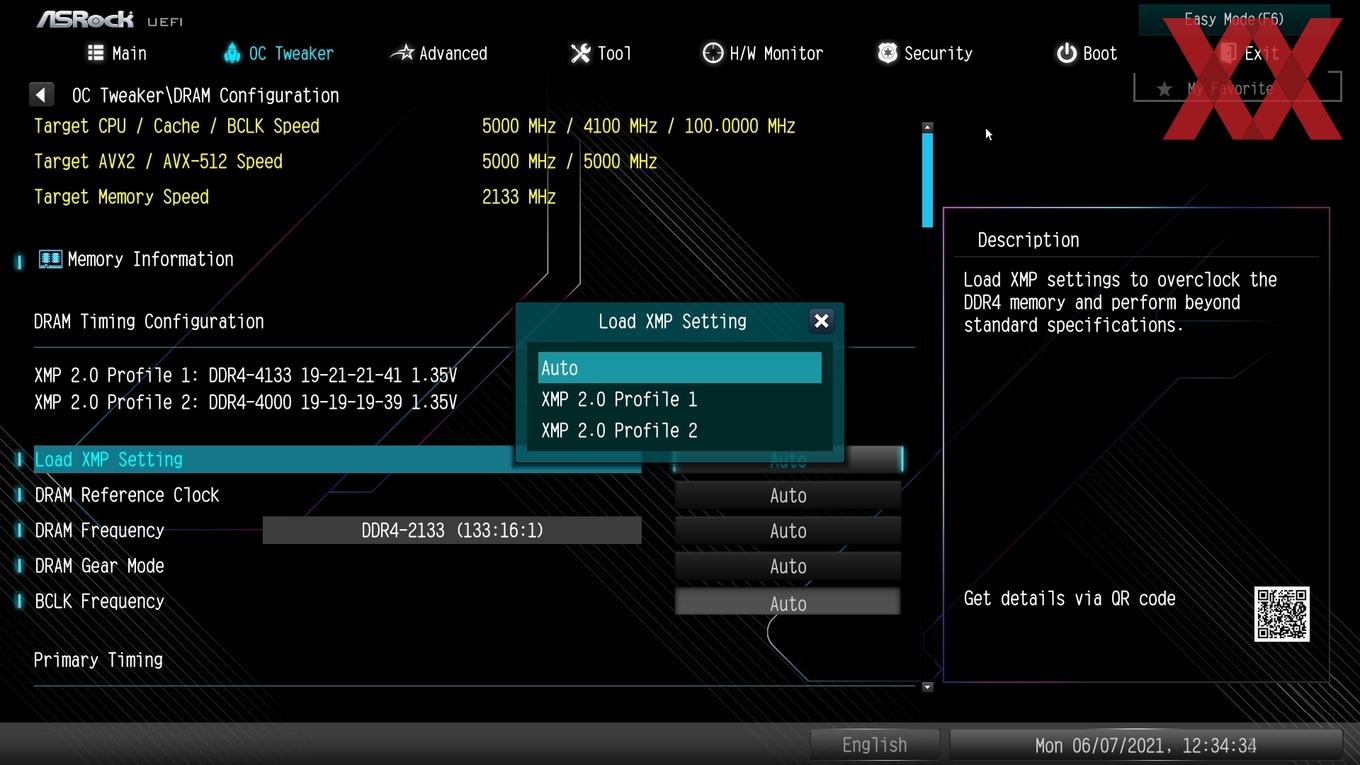
Task: Go to the Tool tab
Action: (601, 53)
